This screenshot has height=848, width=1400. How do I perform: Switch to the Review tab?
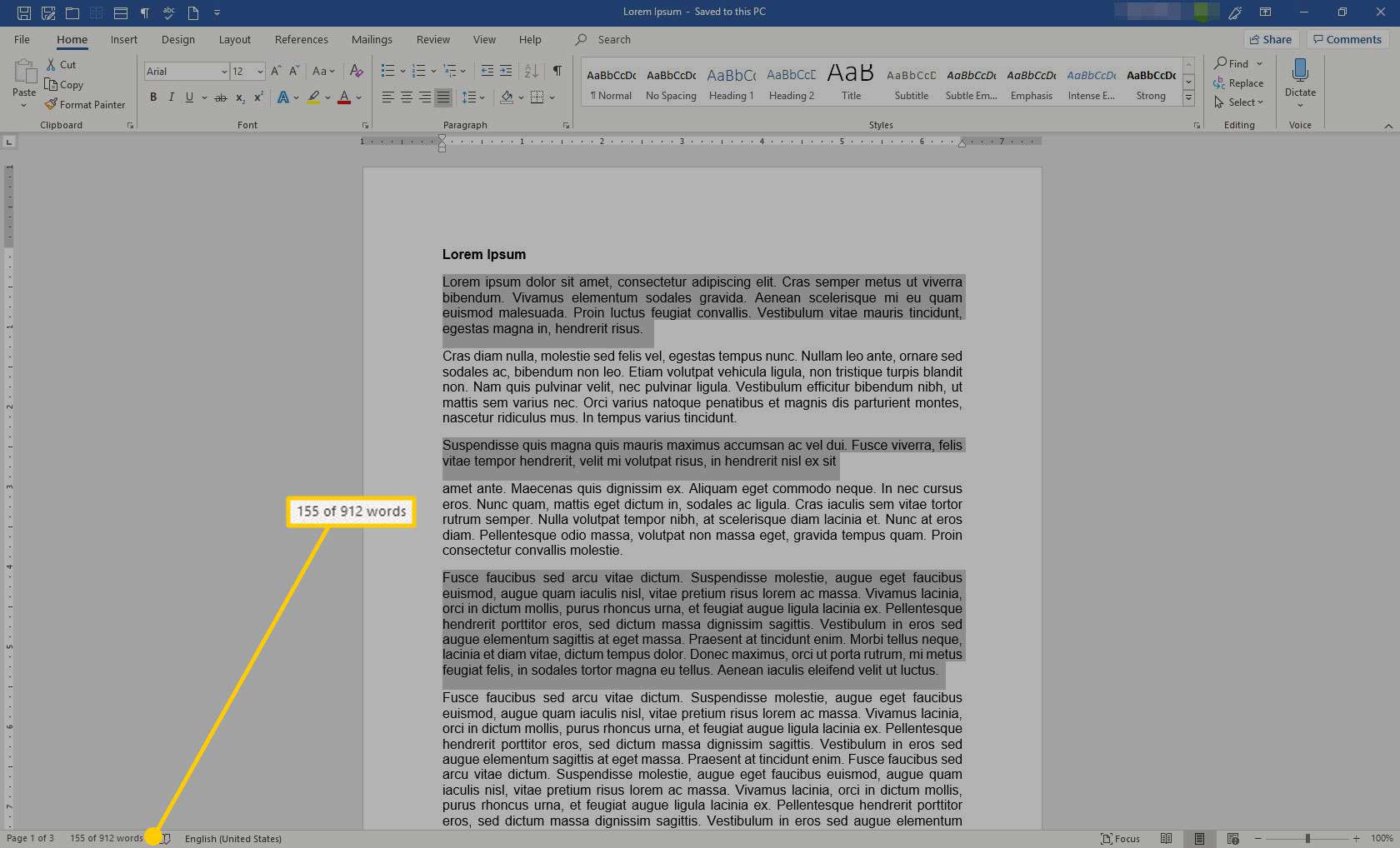433,39
